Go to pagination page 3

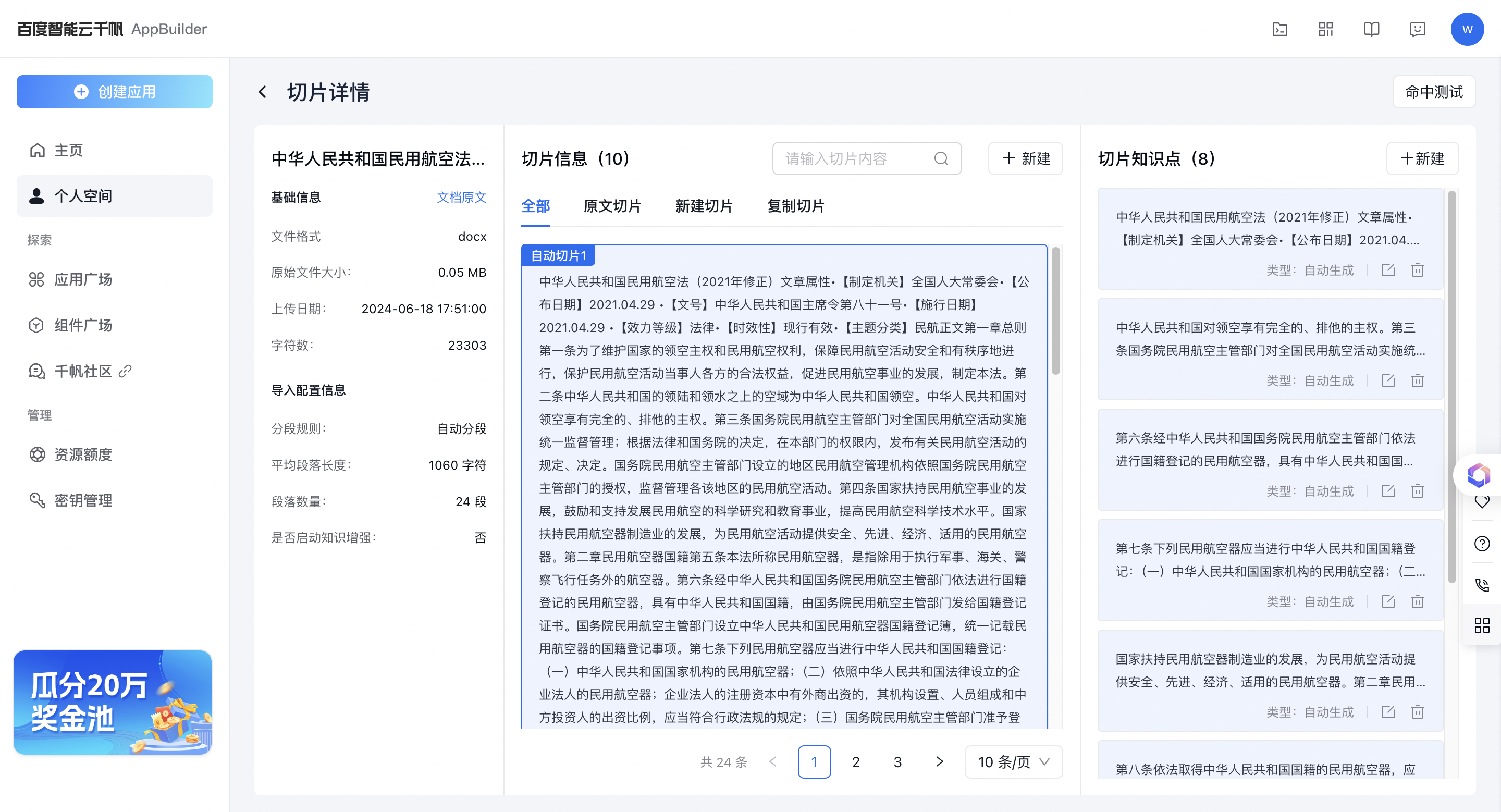tap(897, 762)
